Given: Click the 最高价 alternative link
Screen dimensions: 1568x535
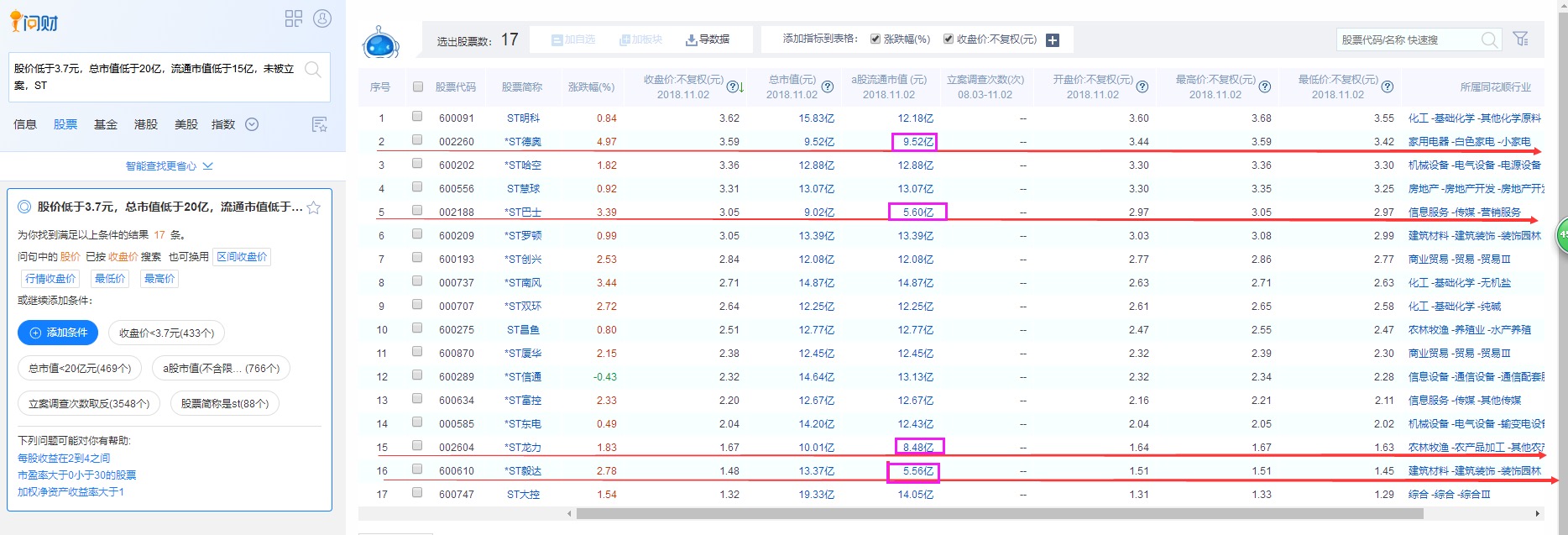Looking at the screenshot, I should (159, 279).
